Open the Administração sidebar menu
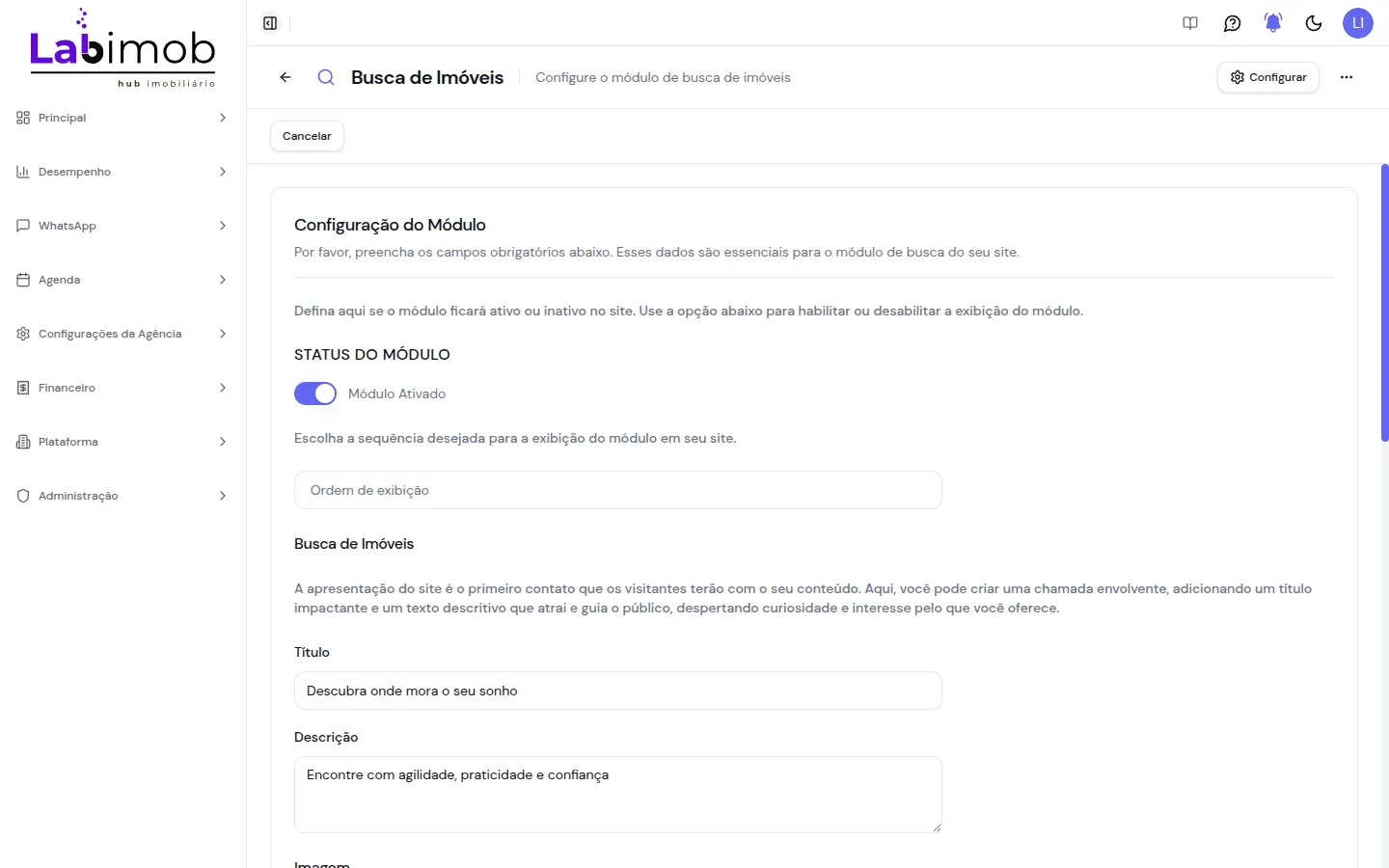 123,496
